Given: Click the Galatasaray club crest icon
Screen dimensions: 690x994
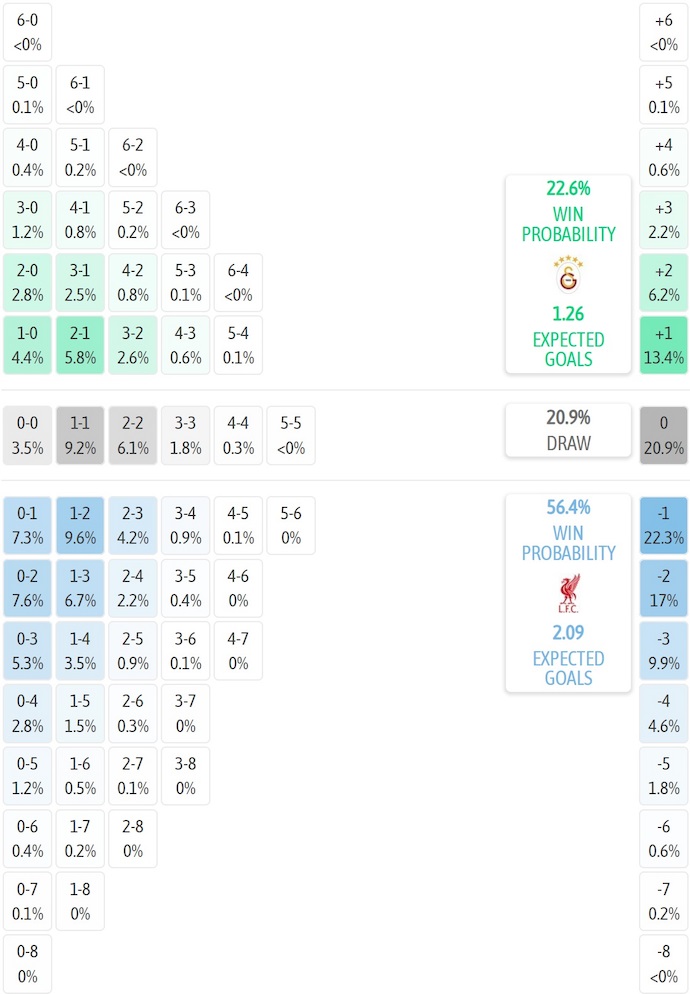Looking at the screenshot, I should 568,273.
